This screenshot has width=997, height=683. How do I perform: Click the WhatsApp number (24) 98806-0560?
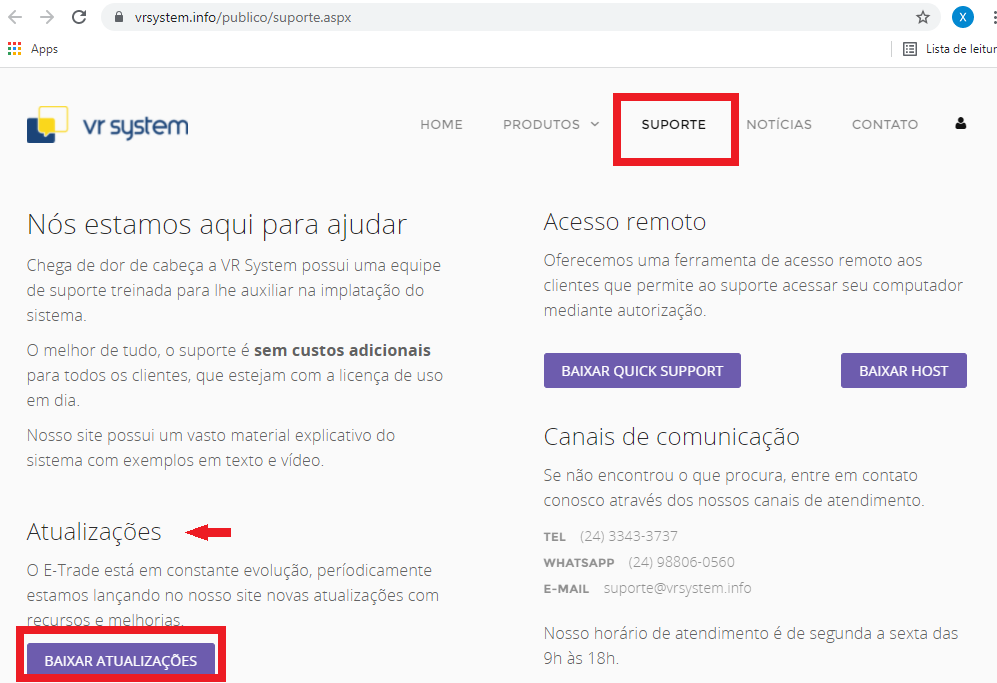pos(681,562)
